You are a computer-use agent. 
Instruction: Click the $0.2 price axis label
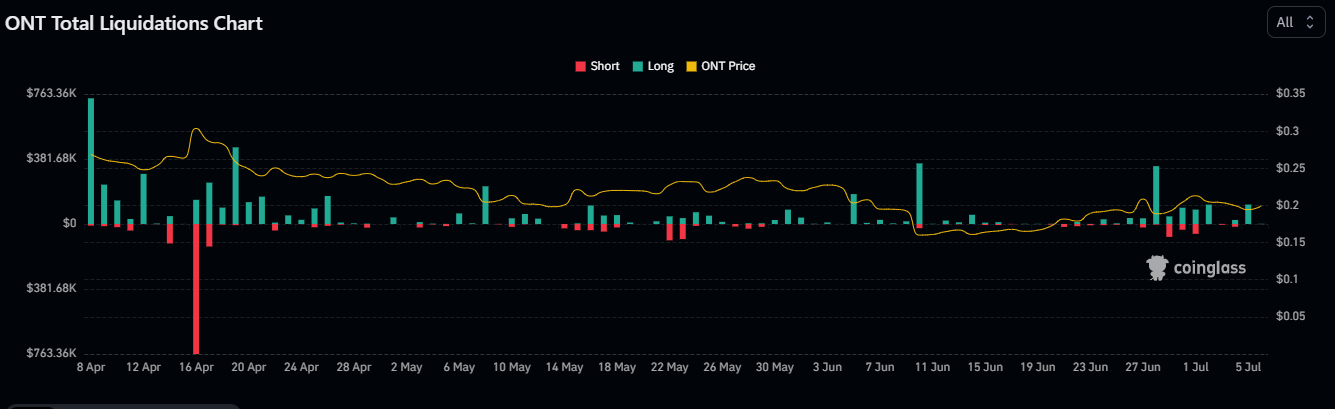[1288, 205]
